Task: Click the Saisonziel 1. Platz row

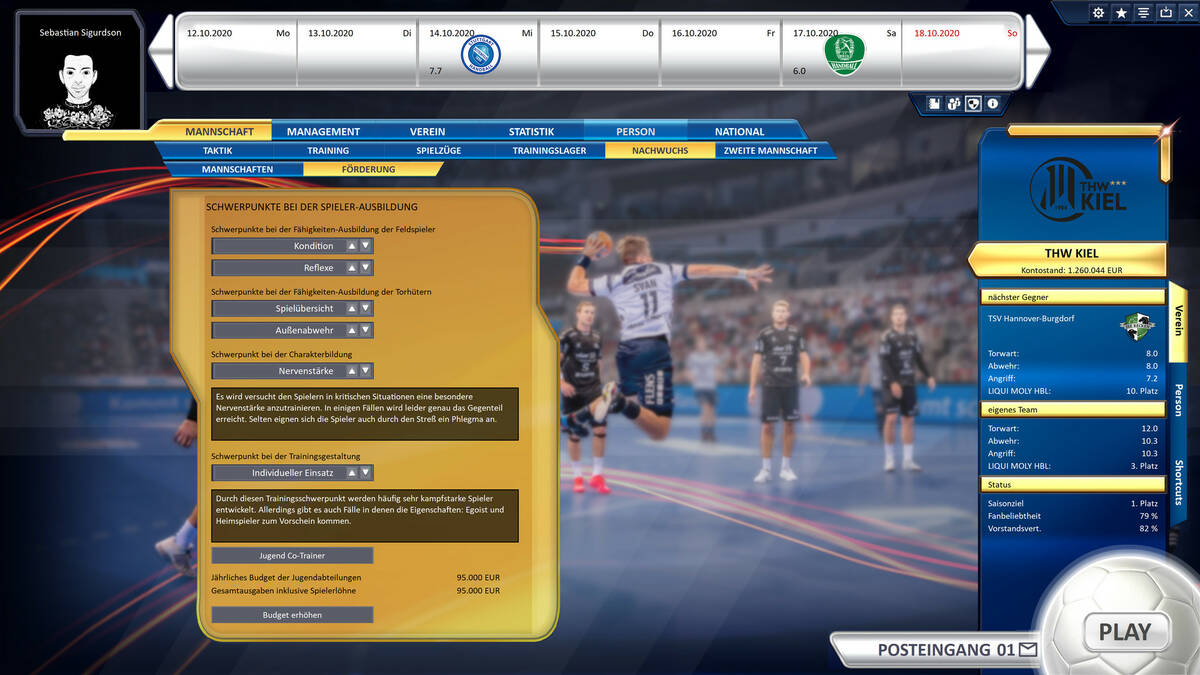Action: (x=1072, y=503)
